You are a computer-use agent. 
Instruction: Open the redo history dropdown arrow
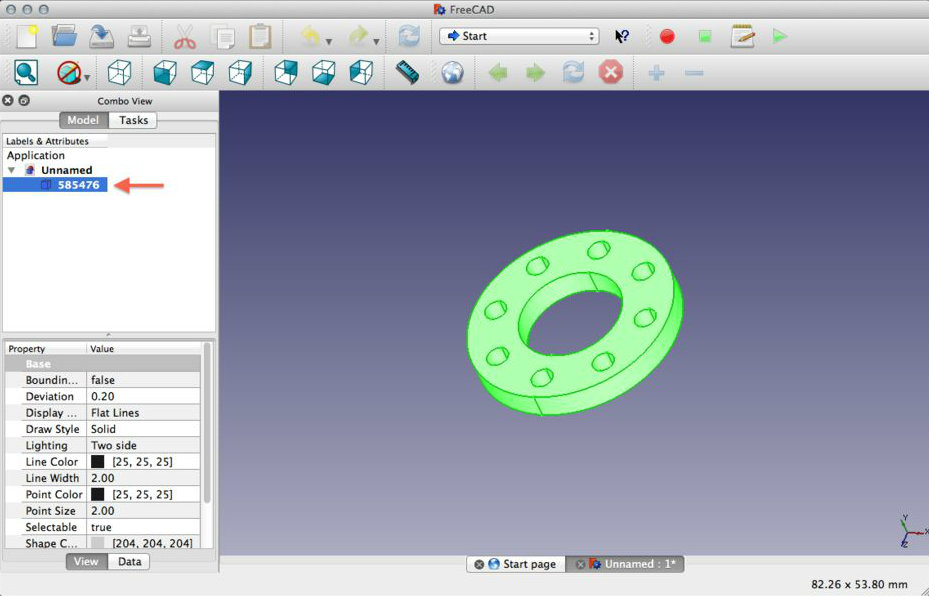click(376, 42)
